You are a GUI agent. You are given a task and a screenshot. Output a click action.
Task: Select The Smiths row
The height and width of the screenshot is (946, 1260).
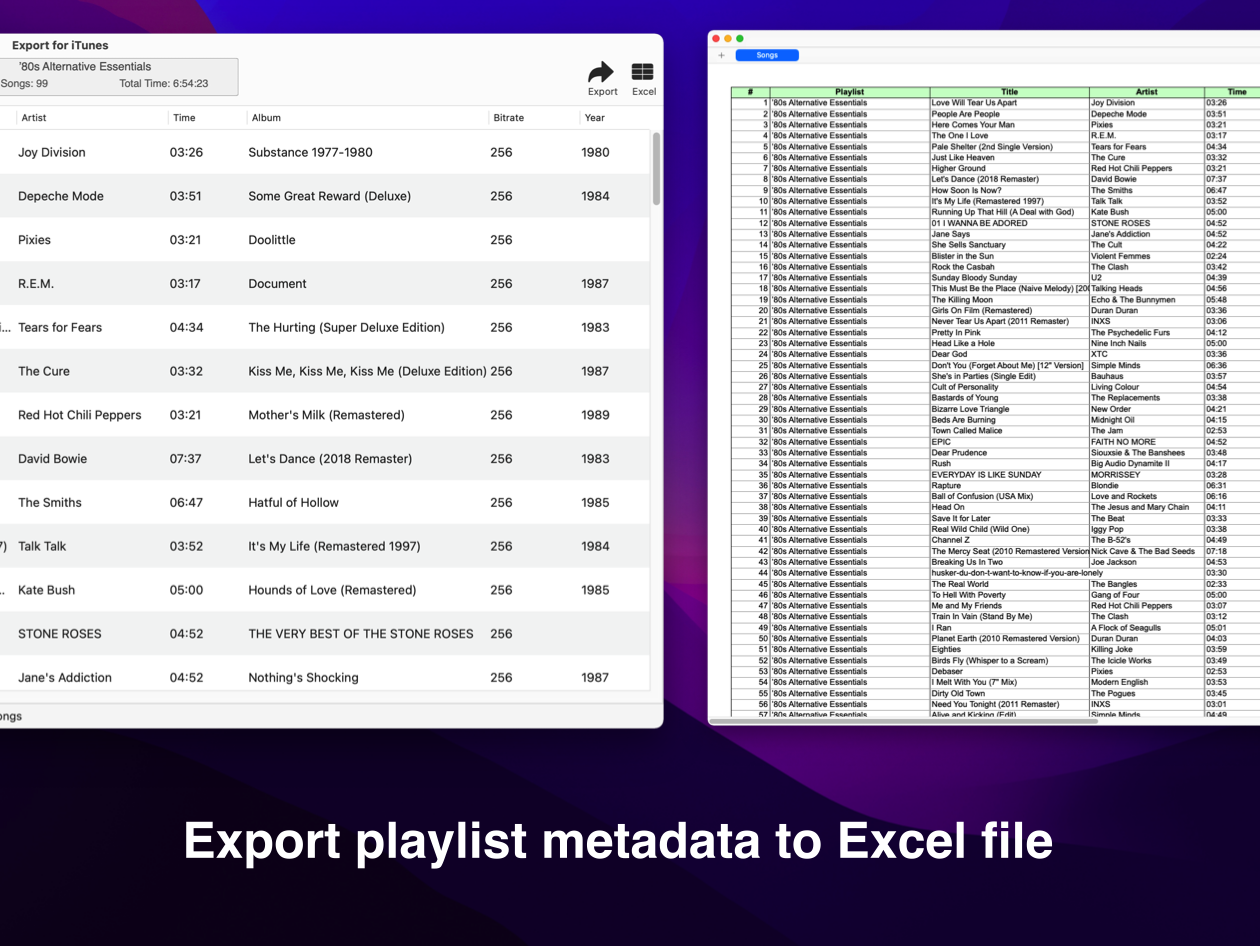click(x=324, y=502)
